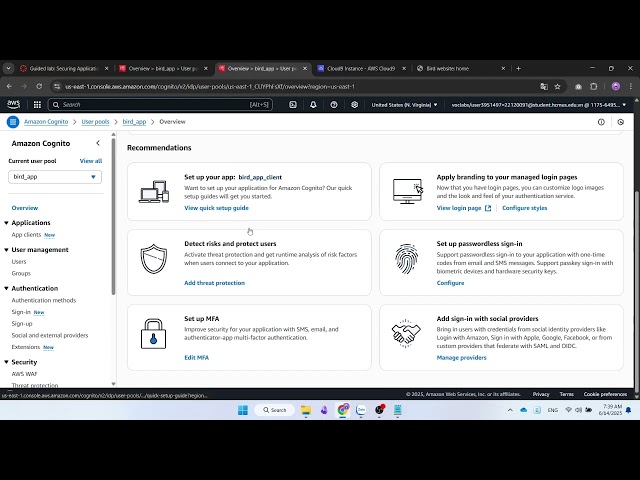Open the external-link icon next to View login page
The image size is (640, 480).
pos(488,208)
